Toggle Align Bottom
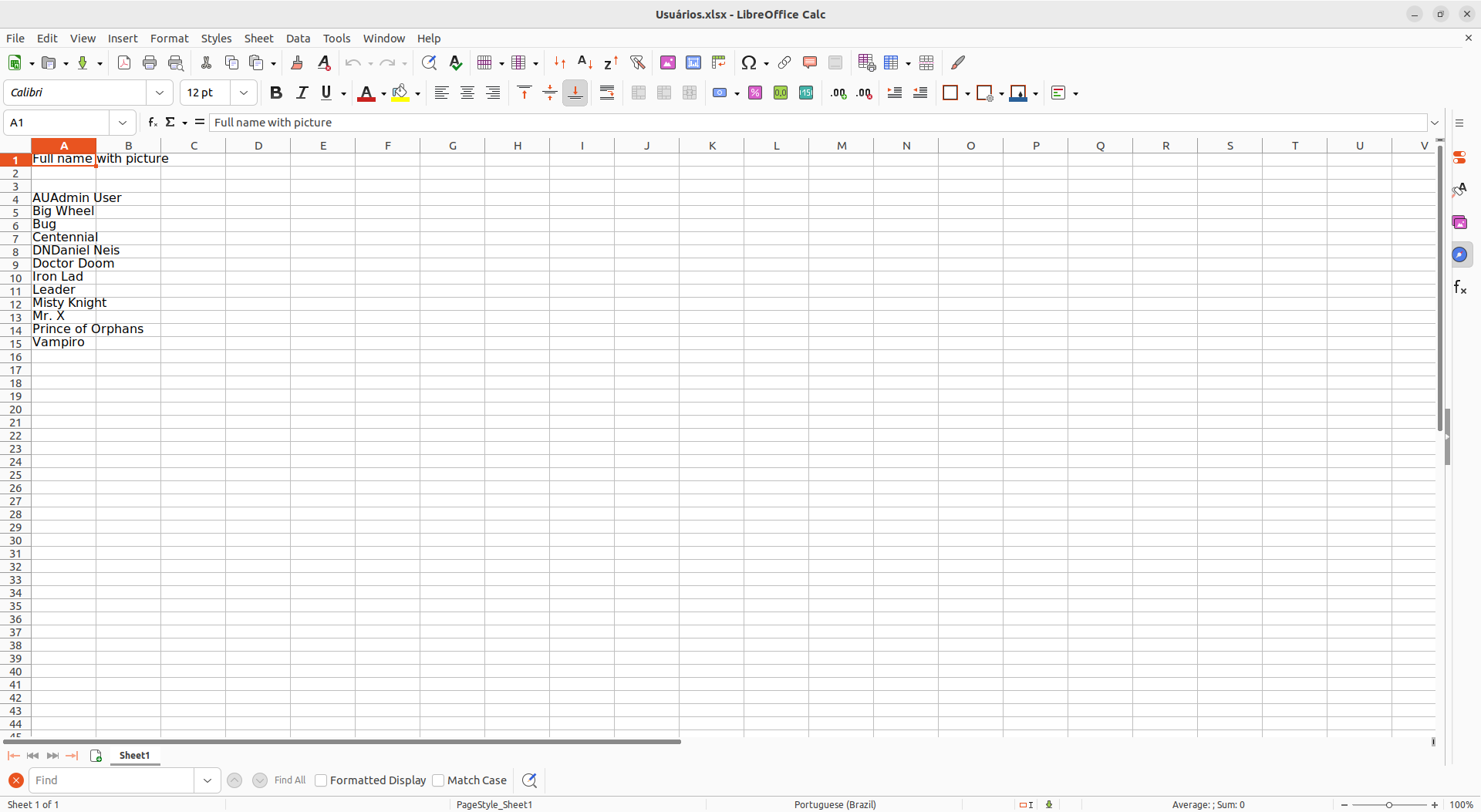Image resolution: width=1481 pixels, height=812 pixels. click(575, 93)
